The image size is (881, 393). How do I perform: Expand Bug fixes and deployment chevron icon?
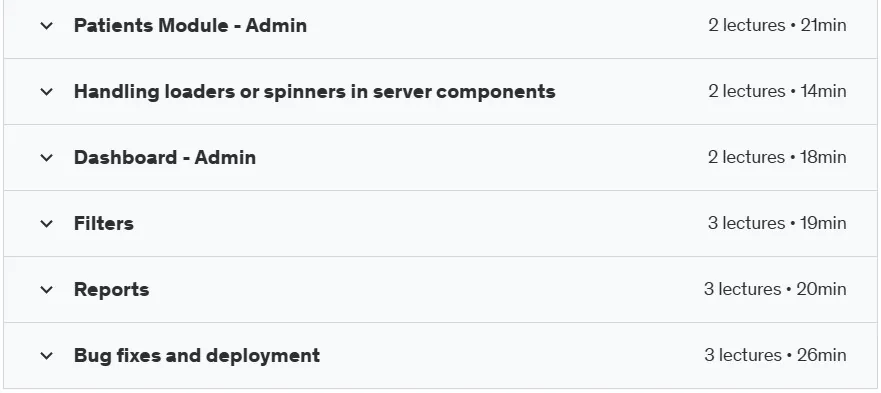coord(47,356)
